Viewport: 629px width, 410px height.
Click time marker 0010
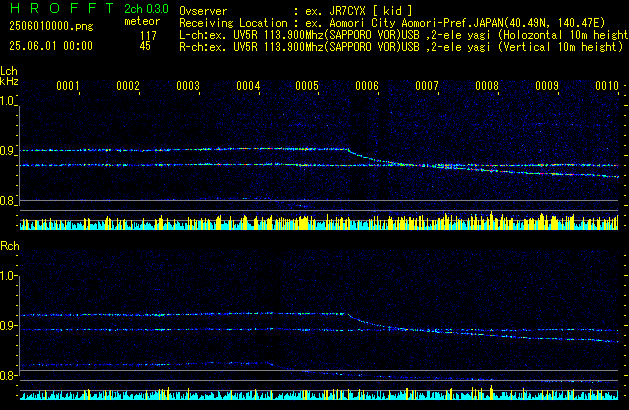pos(607,86)
